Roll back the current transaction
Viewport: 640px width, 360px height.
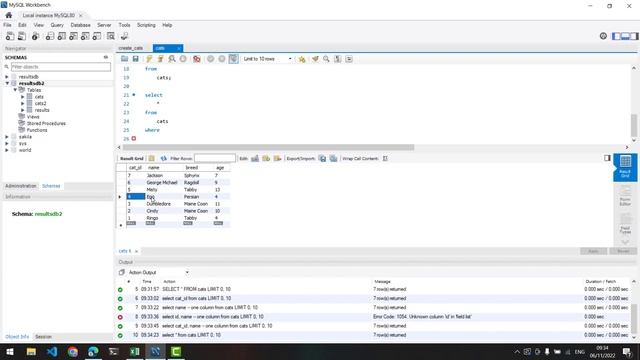point(222,59)
